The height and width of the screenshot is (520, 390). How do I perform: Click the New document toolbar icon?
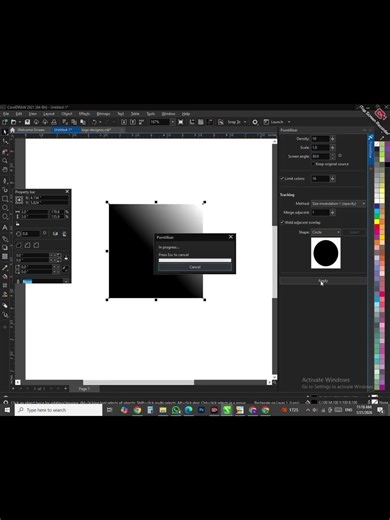(x=5, y=122)
